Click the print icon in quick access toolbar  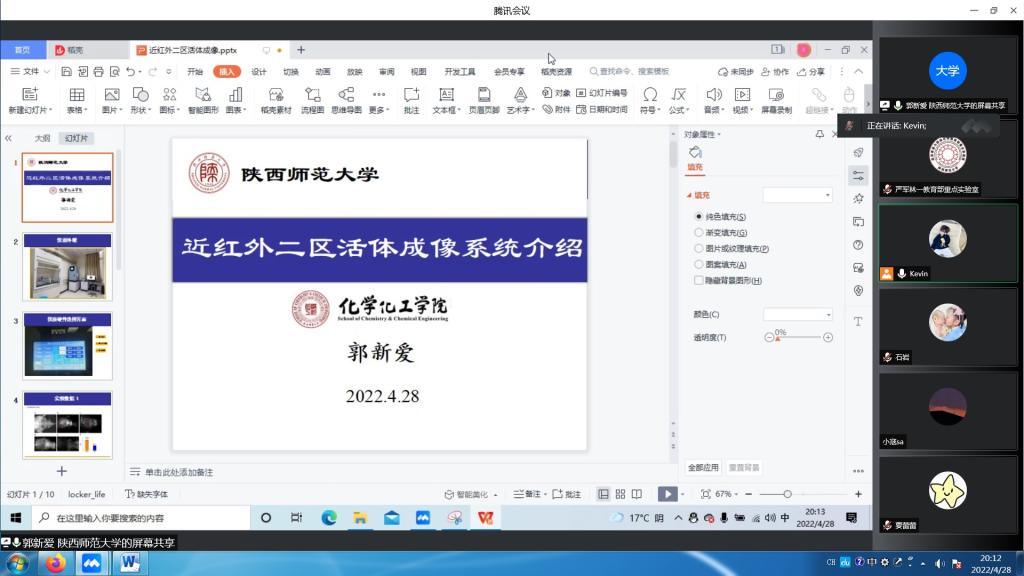pyautogui.click(x=98, y=71)
